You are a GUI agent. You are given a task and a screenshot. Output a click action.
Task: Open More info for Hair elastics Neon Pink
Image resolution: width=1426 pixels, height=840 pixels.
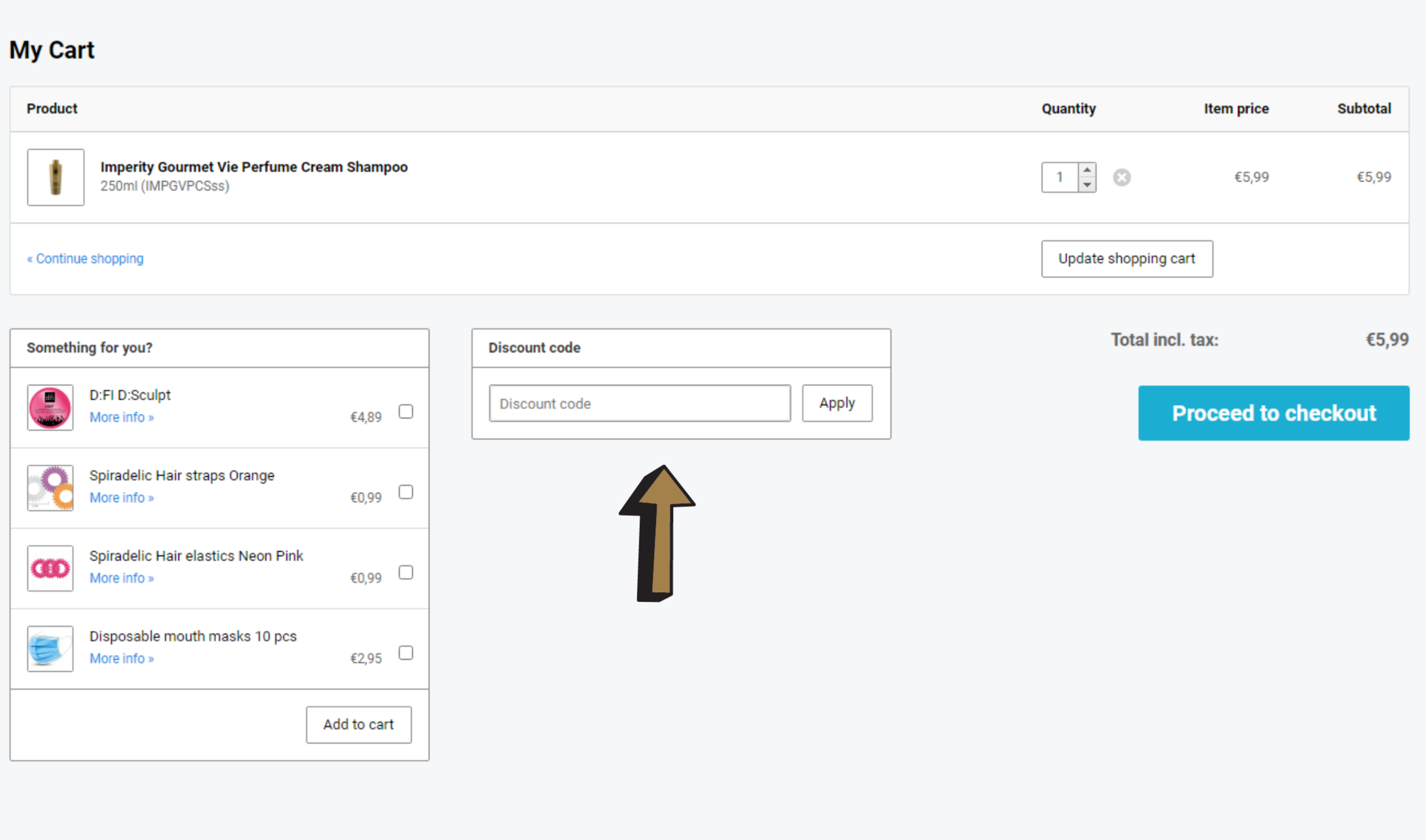coord(121,578)
